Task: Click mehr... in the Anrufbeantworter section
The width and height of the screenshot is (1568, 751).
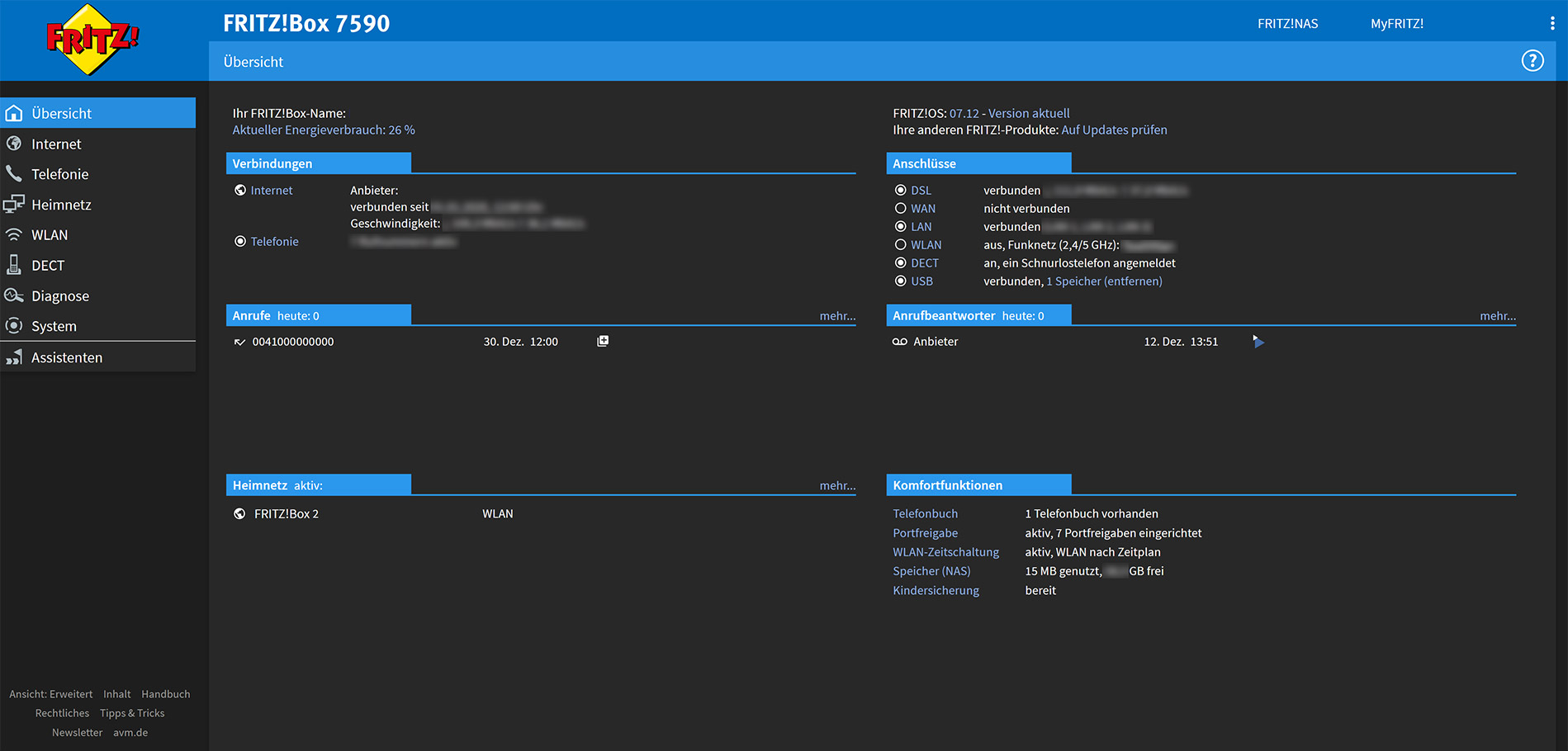Action: [1498, 316]
